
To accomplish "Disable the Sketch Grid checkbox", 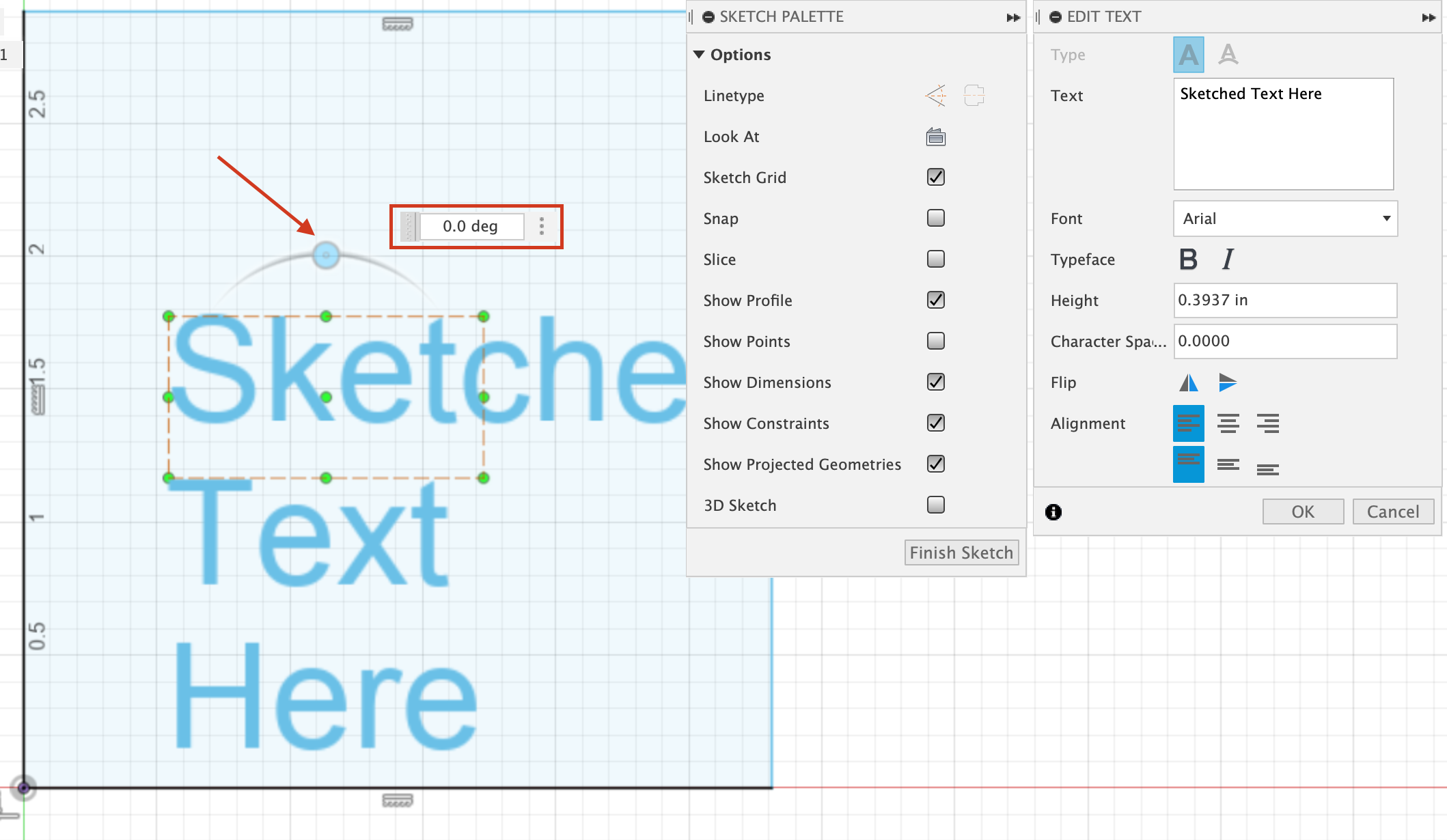I will coord(935,178).
